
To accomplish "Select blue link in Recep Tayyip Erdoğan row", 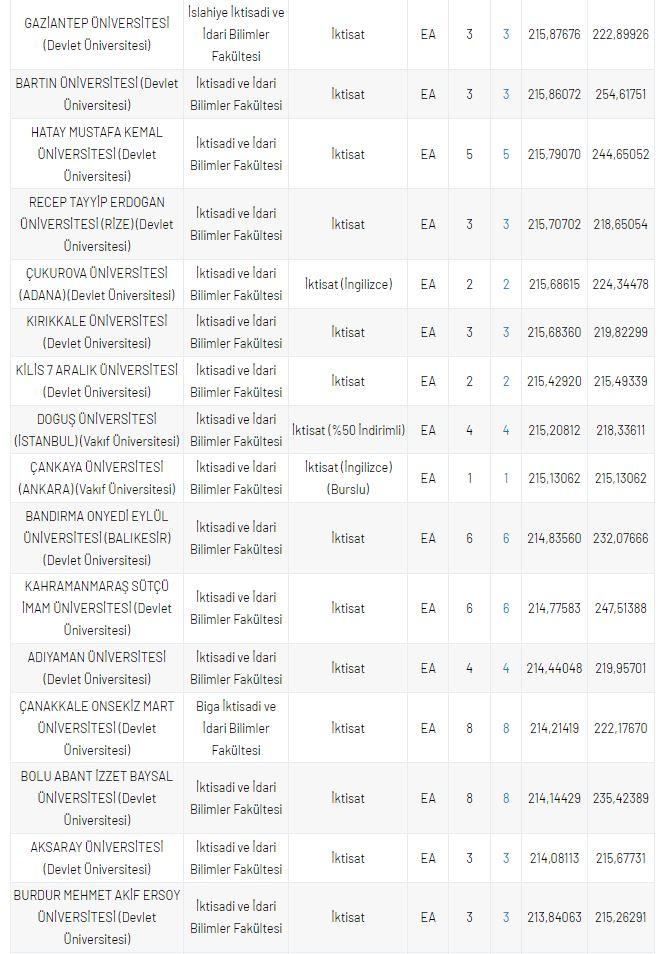I will click(506, 224).
